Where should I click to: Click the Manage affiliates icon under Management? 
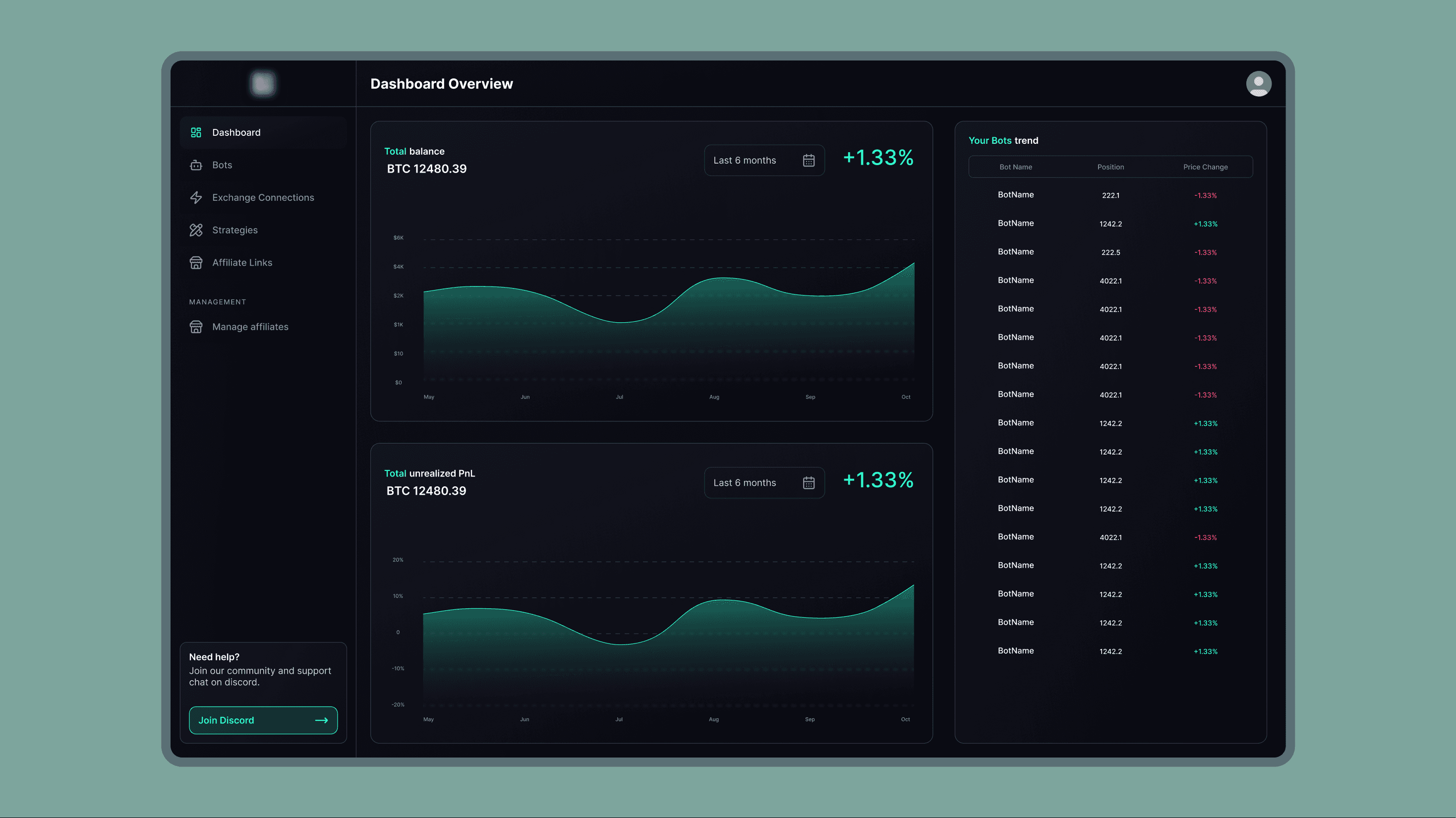point(196,327)
